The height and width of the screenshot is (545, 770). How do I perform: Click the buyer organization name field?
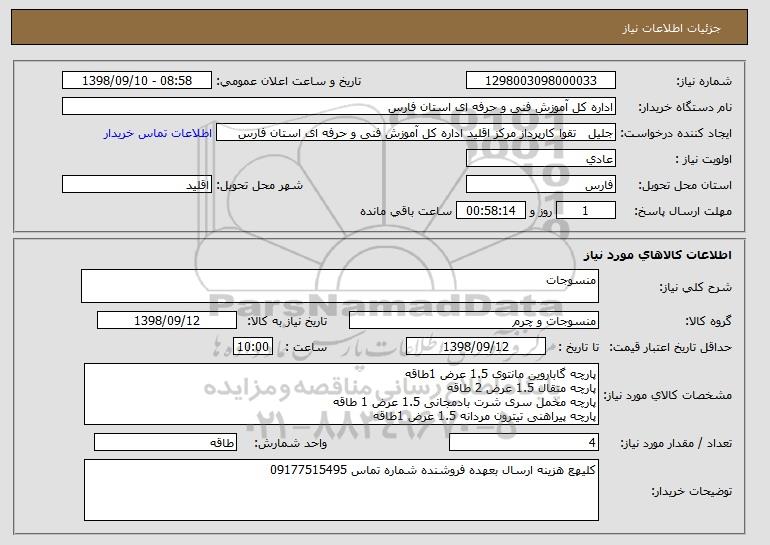pyautogui.click(x=339, y=107)
